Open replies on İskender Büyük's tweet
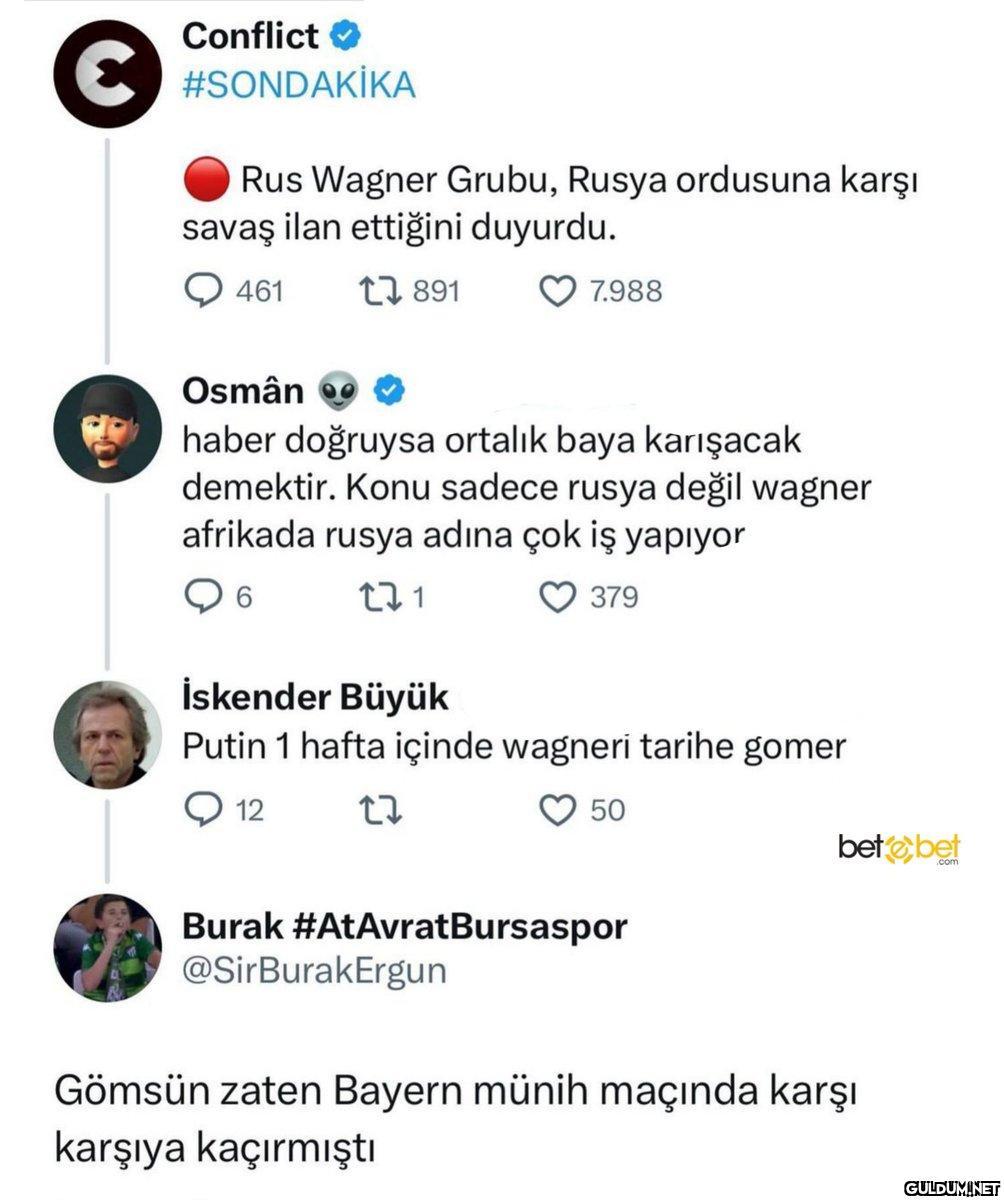The image size is (1004, 1200). [x=204, y=808]
